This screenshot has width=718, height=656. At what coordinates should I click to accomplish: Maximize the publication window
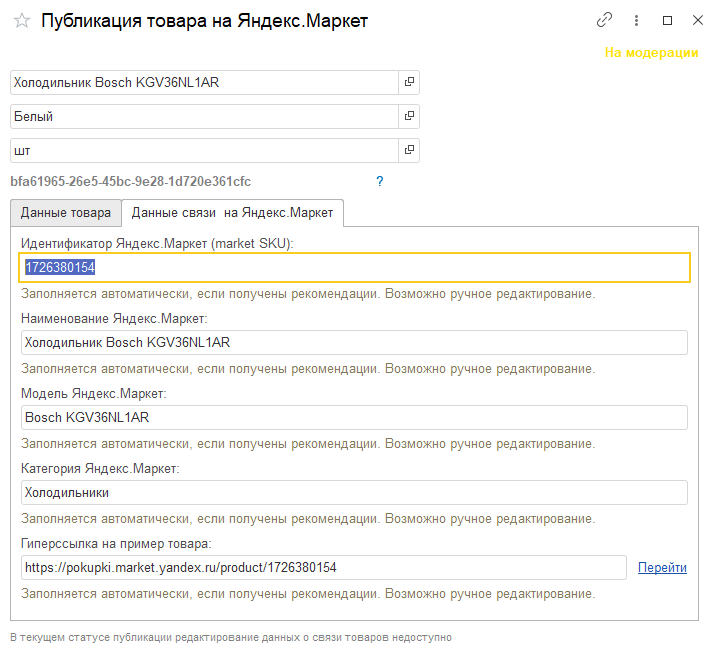(x=667, y=20)
